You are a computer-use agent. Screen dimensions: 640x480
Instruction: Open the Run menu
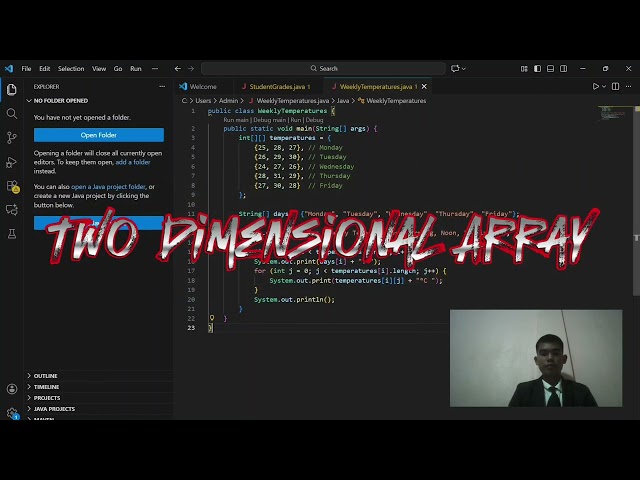coord(136,69)
